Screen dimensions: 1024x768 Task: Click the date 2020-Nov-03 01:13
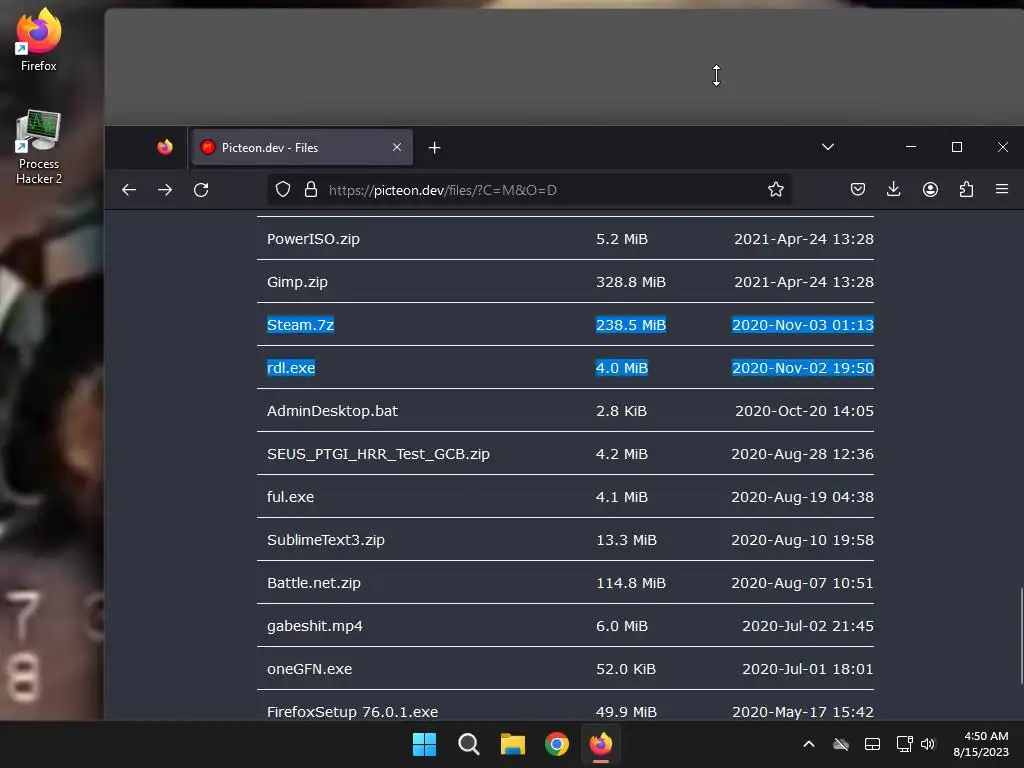[803, 325]
